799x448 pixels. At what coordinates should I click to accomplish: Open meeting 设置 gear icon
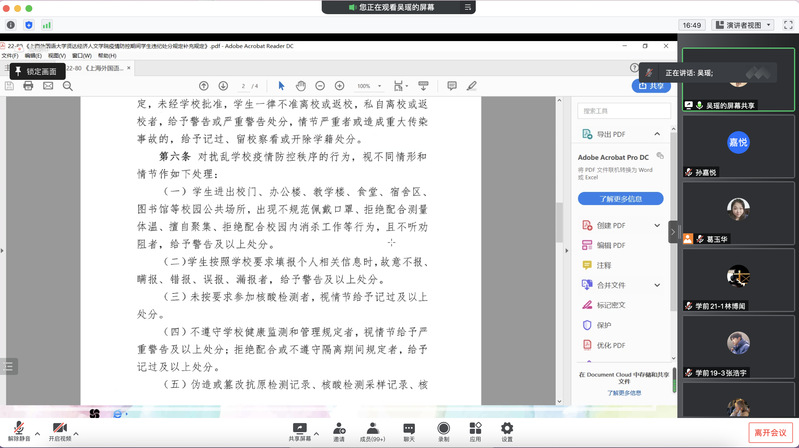(507, 432)
